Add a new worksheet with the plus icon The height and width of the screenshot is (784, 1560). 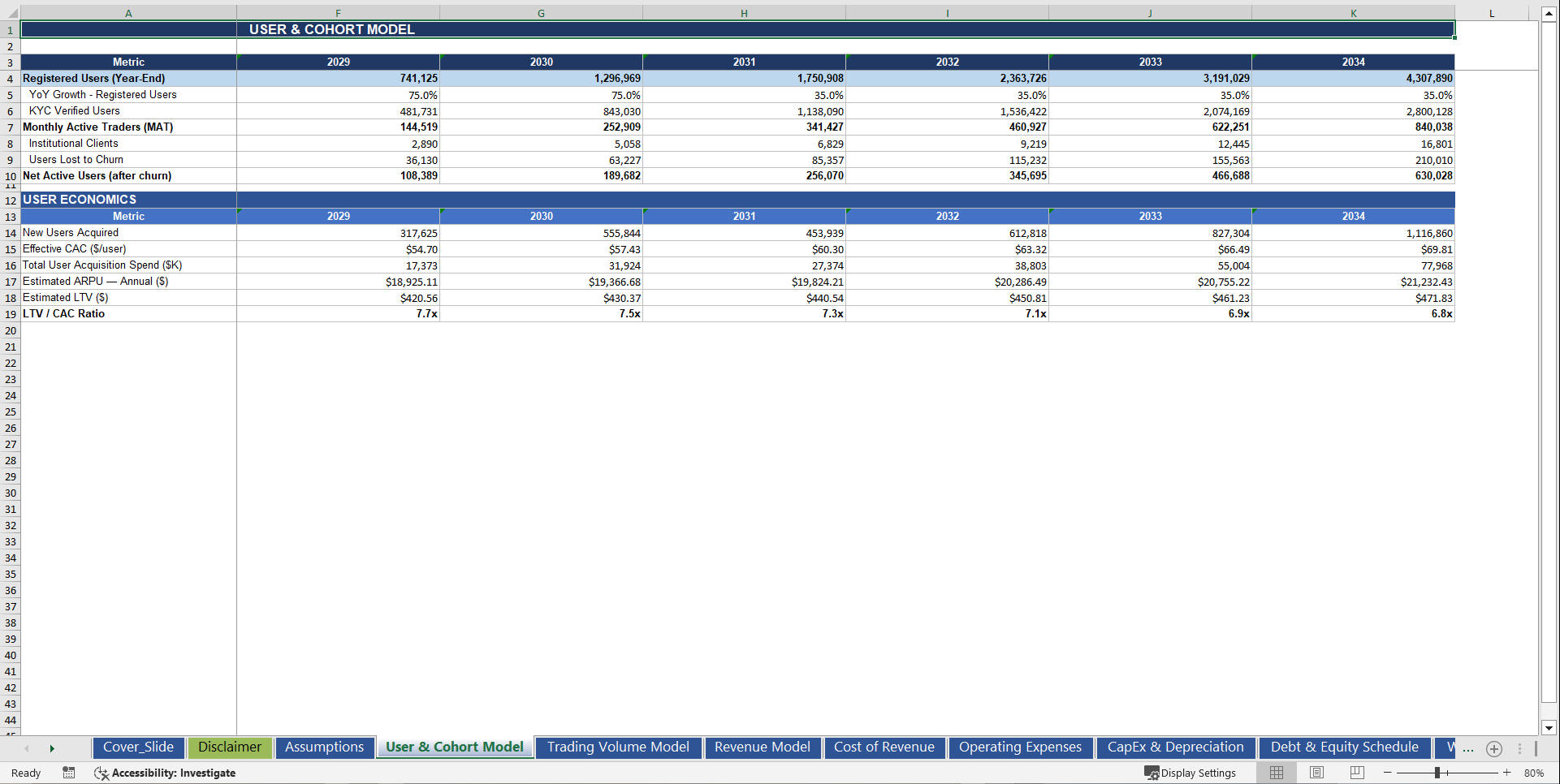(1494, 748)
